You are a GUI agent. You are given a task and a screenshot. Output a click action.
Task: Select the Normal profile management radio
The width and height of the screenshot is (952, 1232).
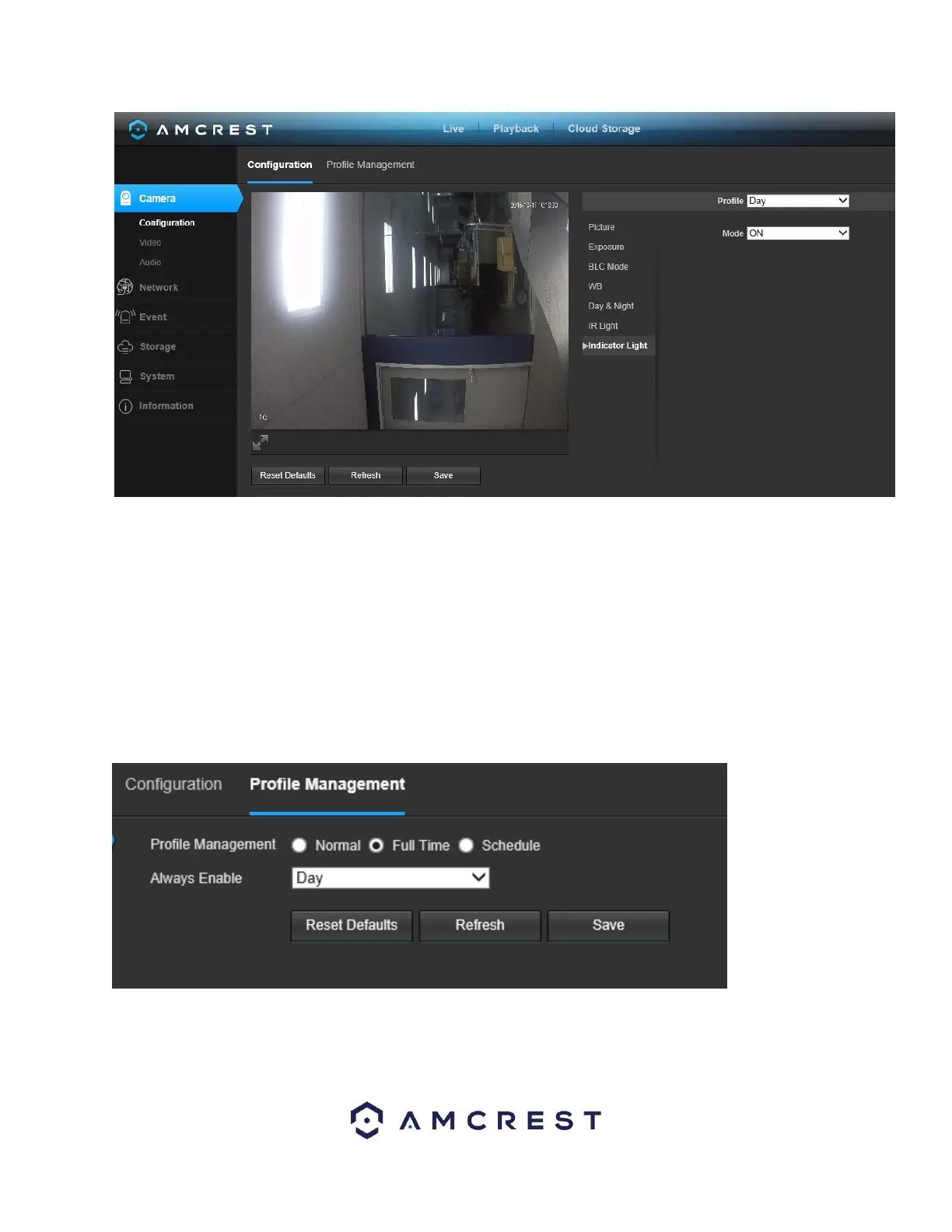299,845
